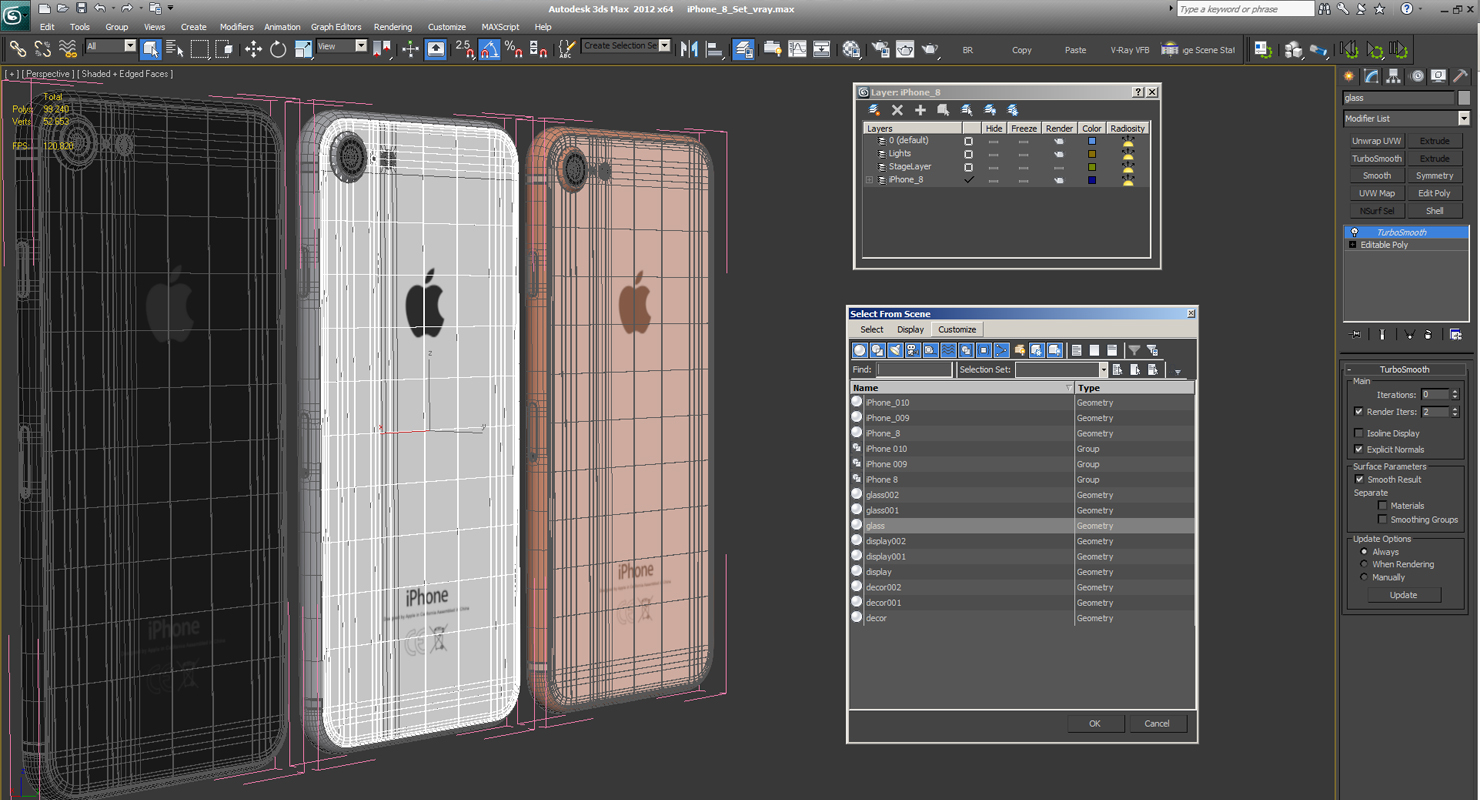Choose the Select and Rotate tool
The image size is (1480, 800).
click(x=278, y=48)
